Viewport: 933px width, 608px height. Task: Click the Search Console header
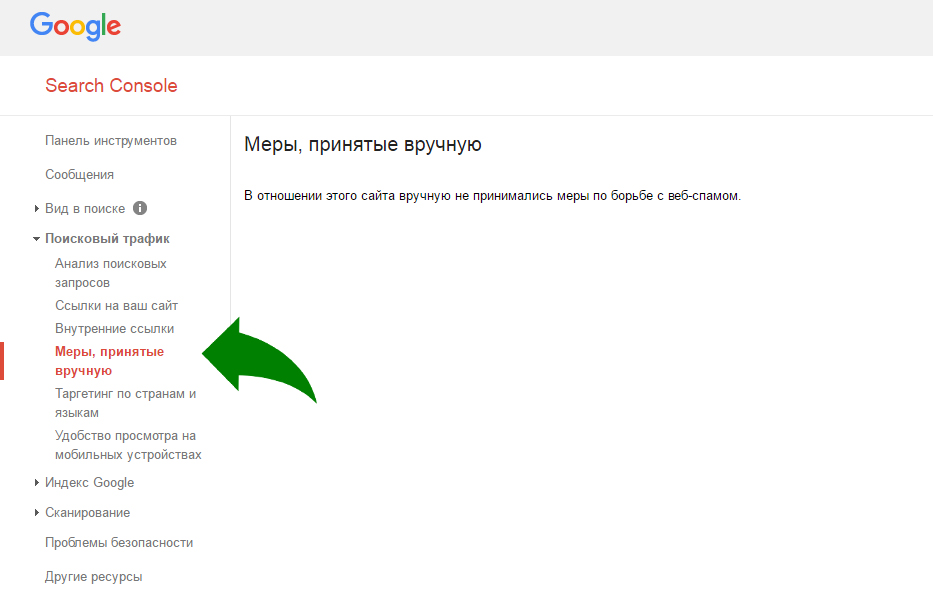pyautogui.click(x=110, y=85)
